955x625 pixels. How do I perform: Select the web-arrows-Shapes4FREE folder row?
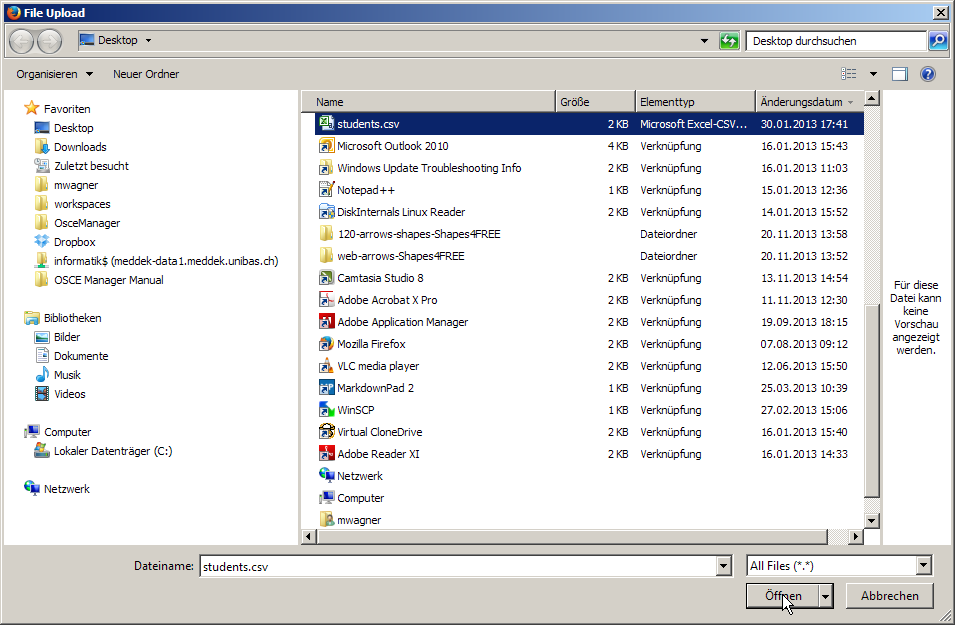(x=589, y=256)
